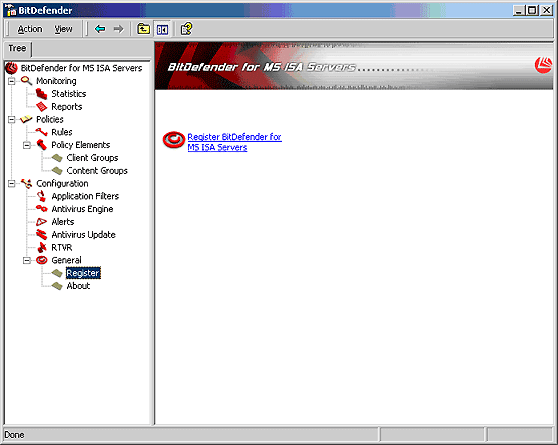The image size is (558, 445).
Task: Click the Back arrow toolbar icon
Action: click(x=100, y=29)
